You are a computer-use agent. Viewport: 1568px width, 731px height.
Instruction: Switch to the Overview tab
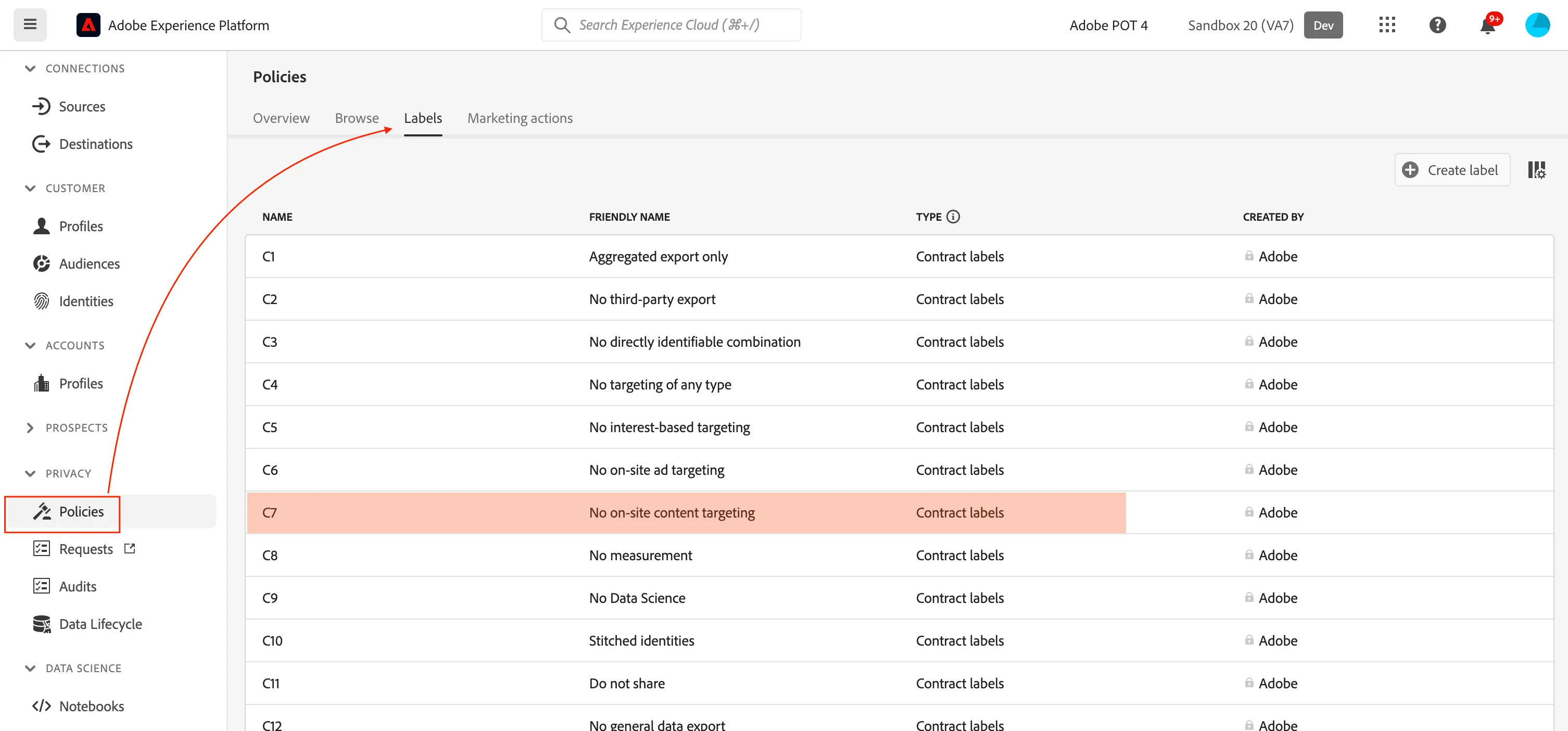[281, 118]
